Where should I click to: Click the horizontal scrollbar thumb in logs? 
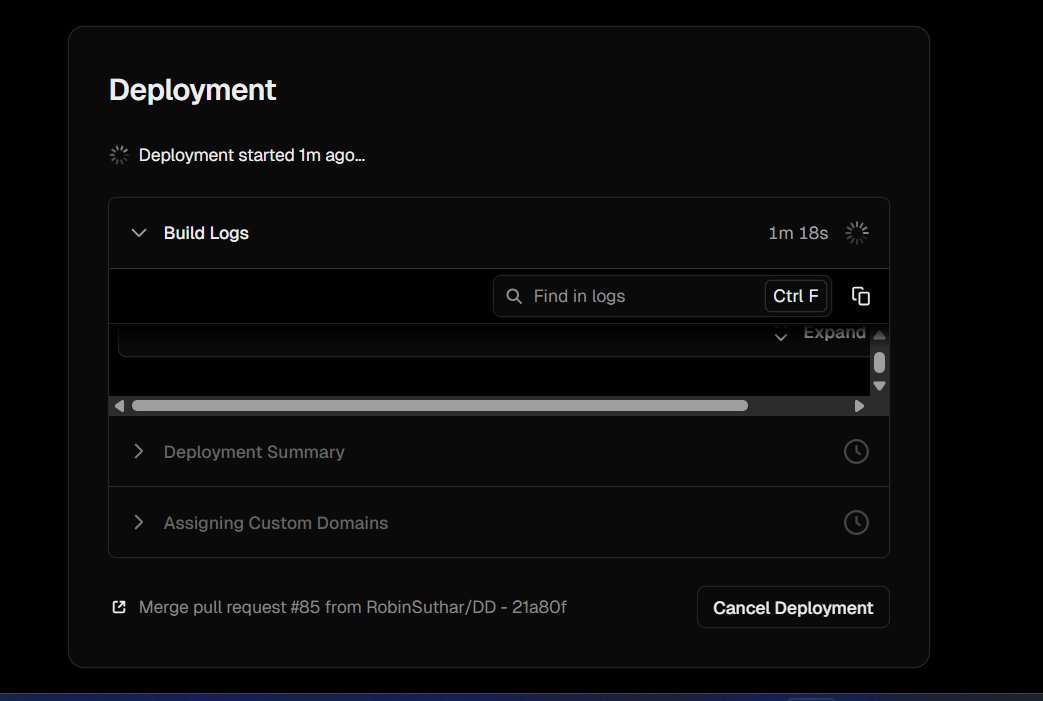tap(440, 406)
